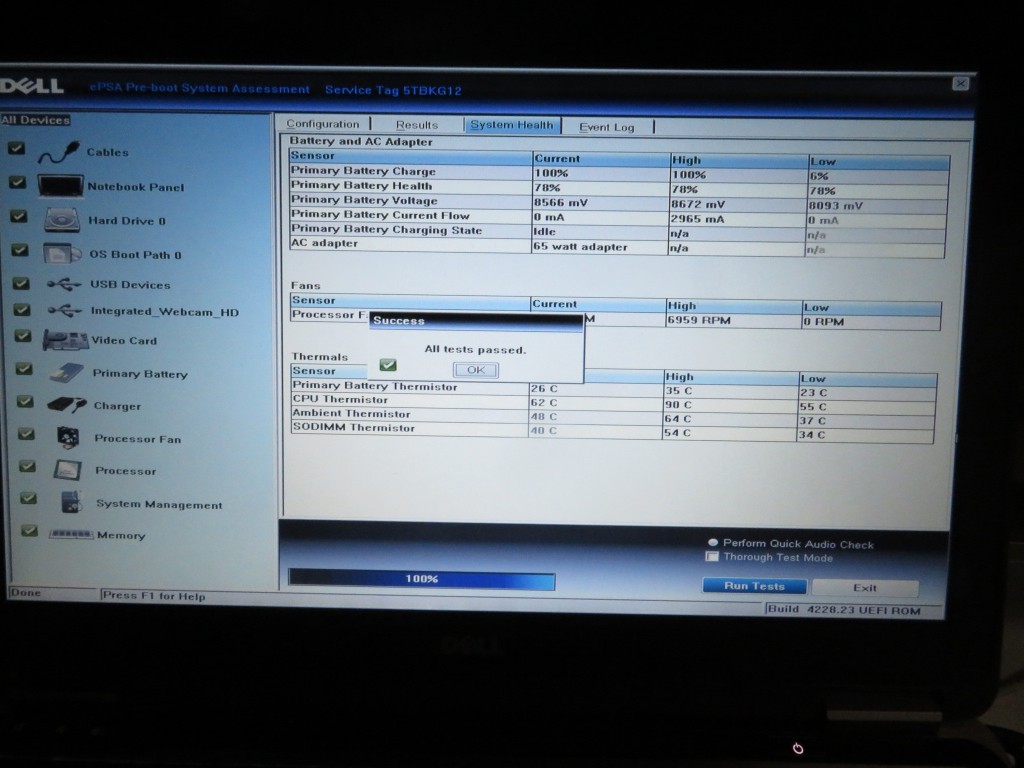Screen dimensions: 1024x768
Task: Click the Success dialog title bar
Action: point(476,321)
